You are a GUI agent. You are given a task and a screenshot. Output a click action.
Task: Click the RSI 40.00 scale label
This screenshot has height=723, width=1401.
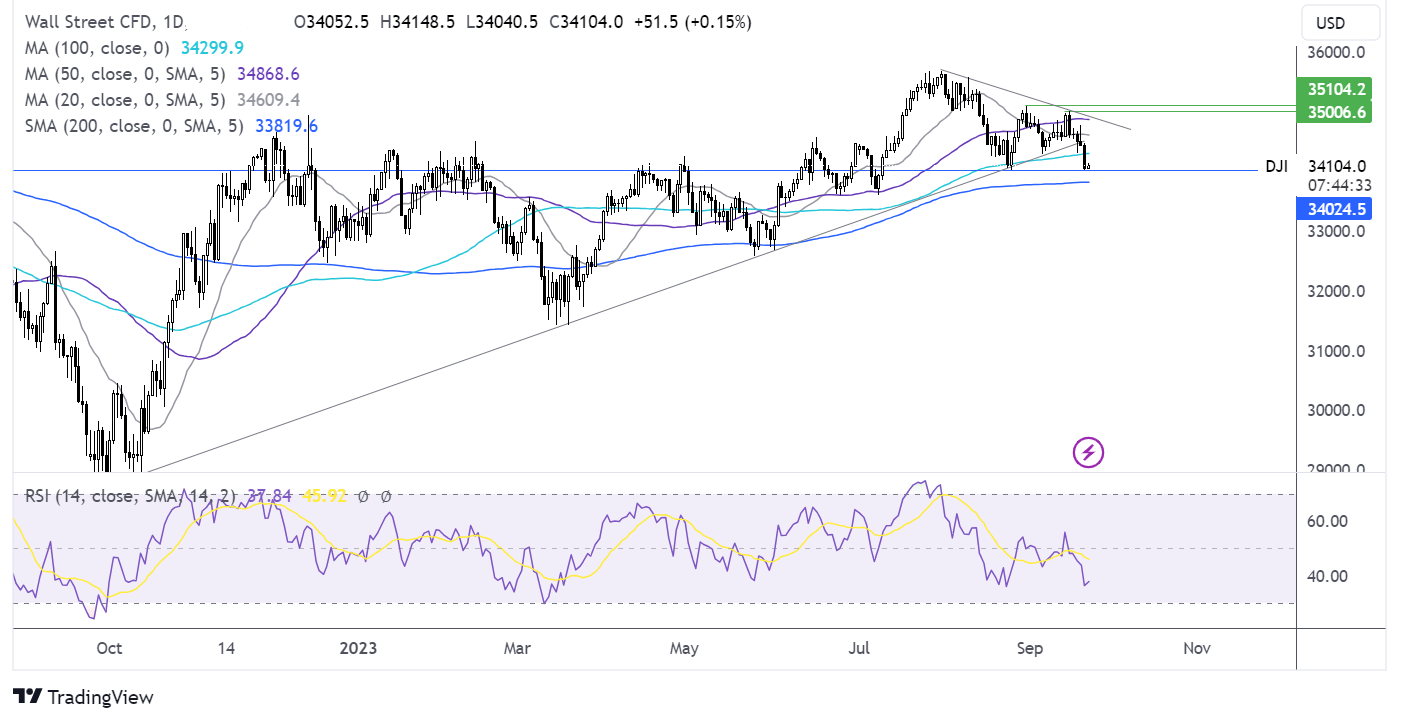pyautogui.click(x=1326, y=576)
